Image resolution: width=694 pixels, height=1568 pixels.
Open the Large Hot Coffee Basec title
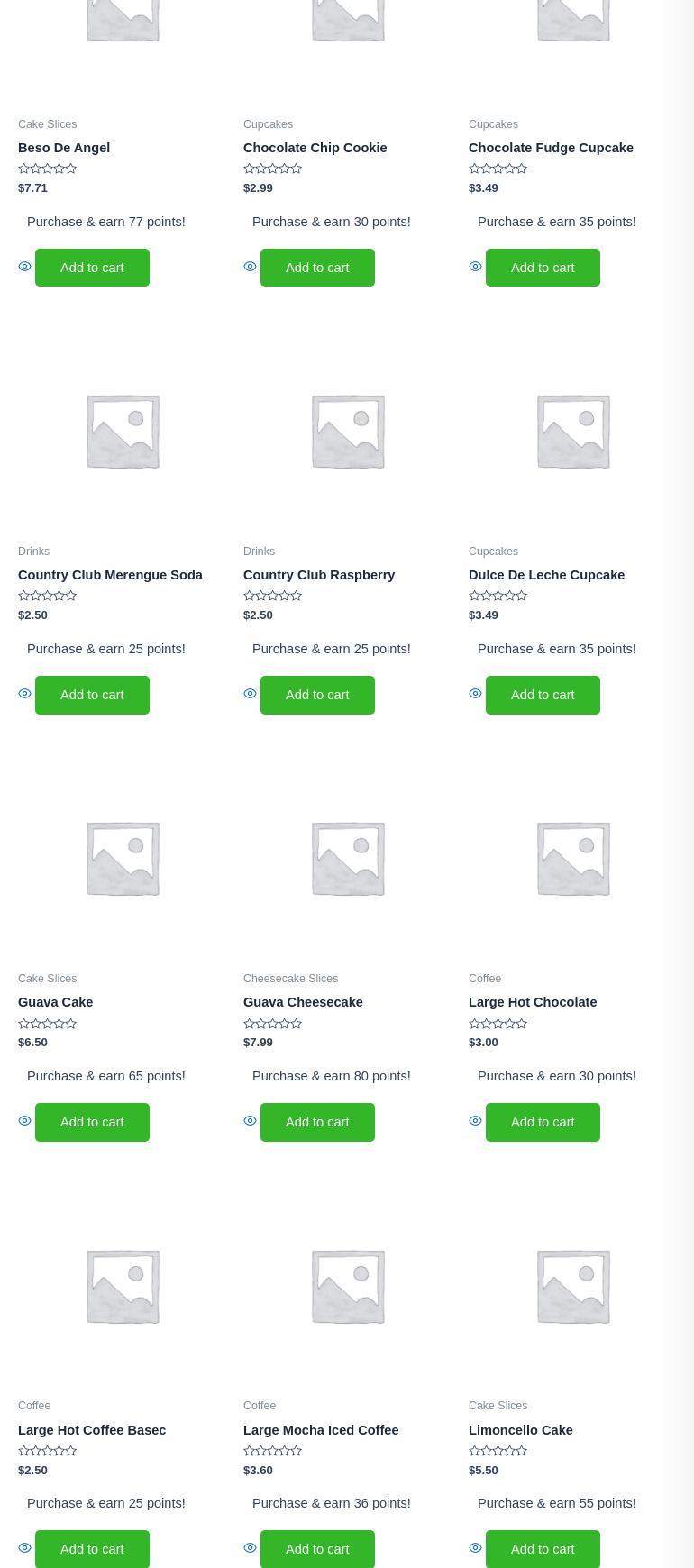pyautogui.click(x=92, y=1430)
